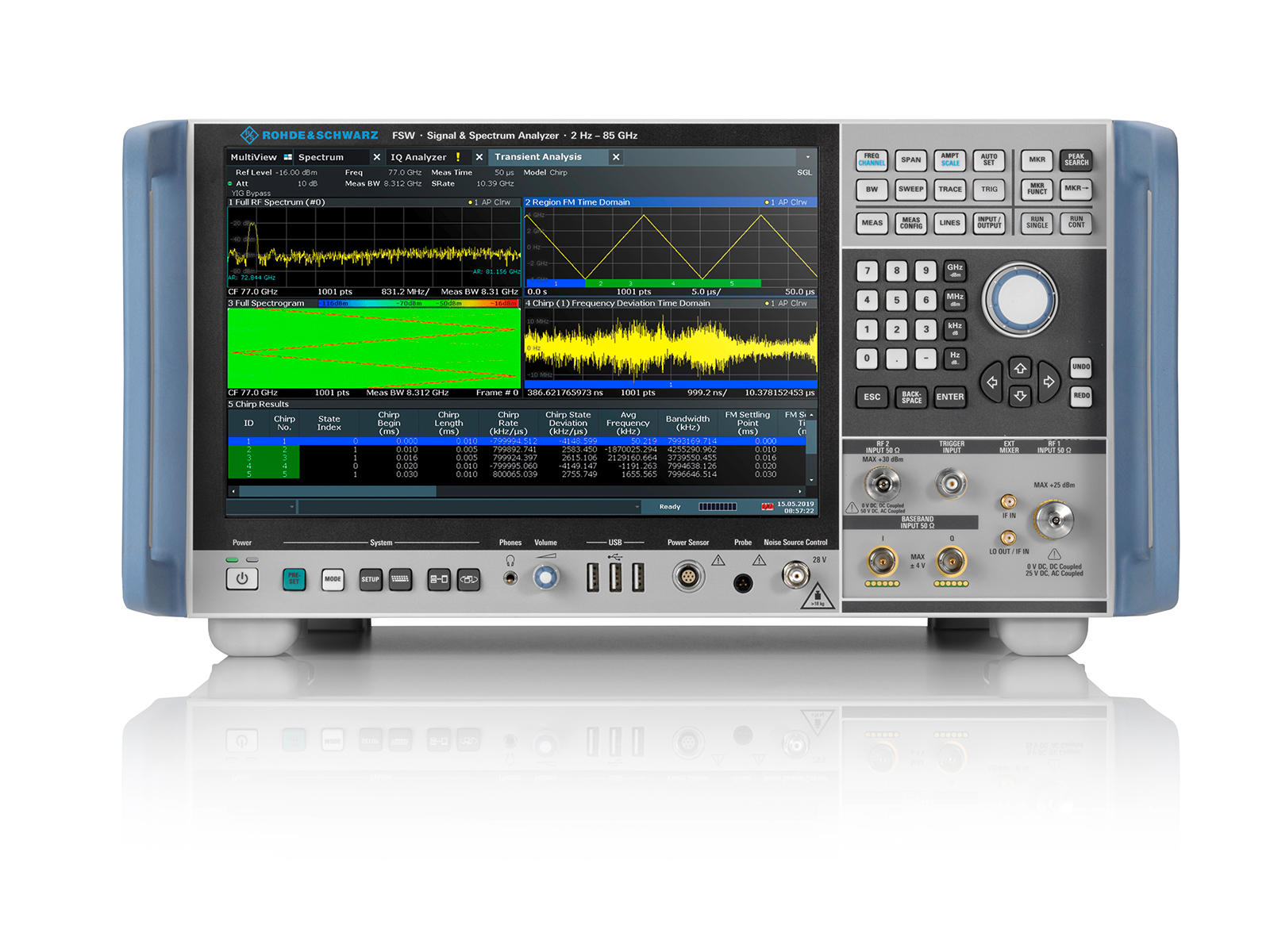Tap the kHz unit key
Screen dimensions: 1270x952
955,329
